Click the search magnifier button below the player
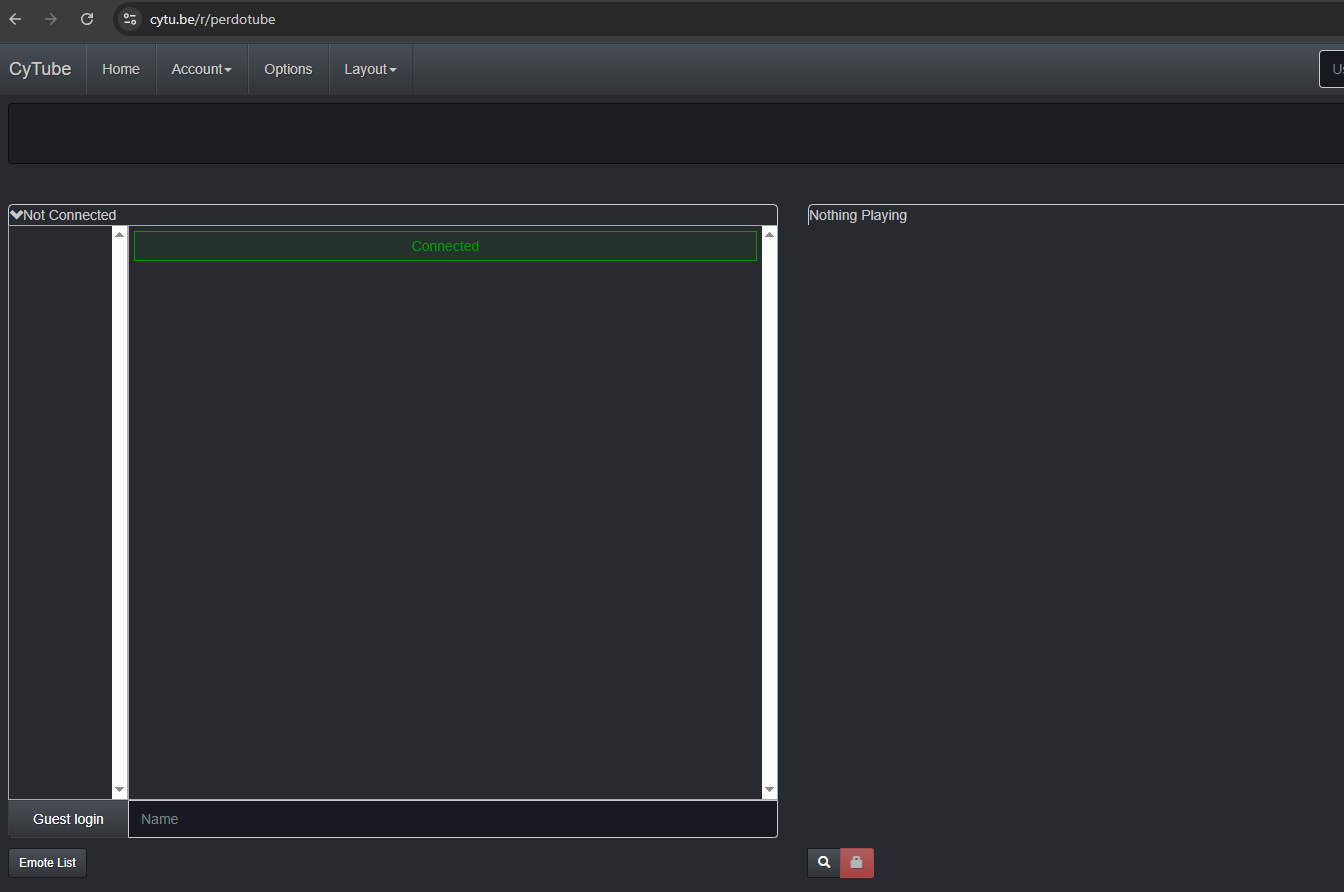 824,862
